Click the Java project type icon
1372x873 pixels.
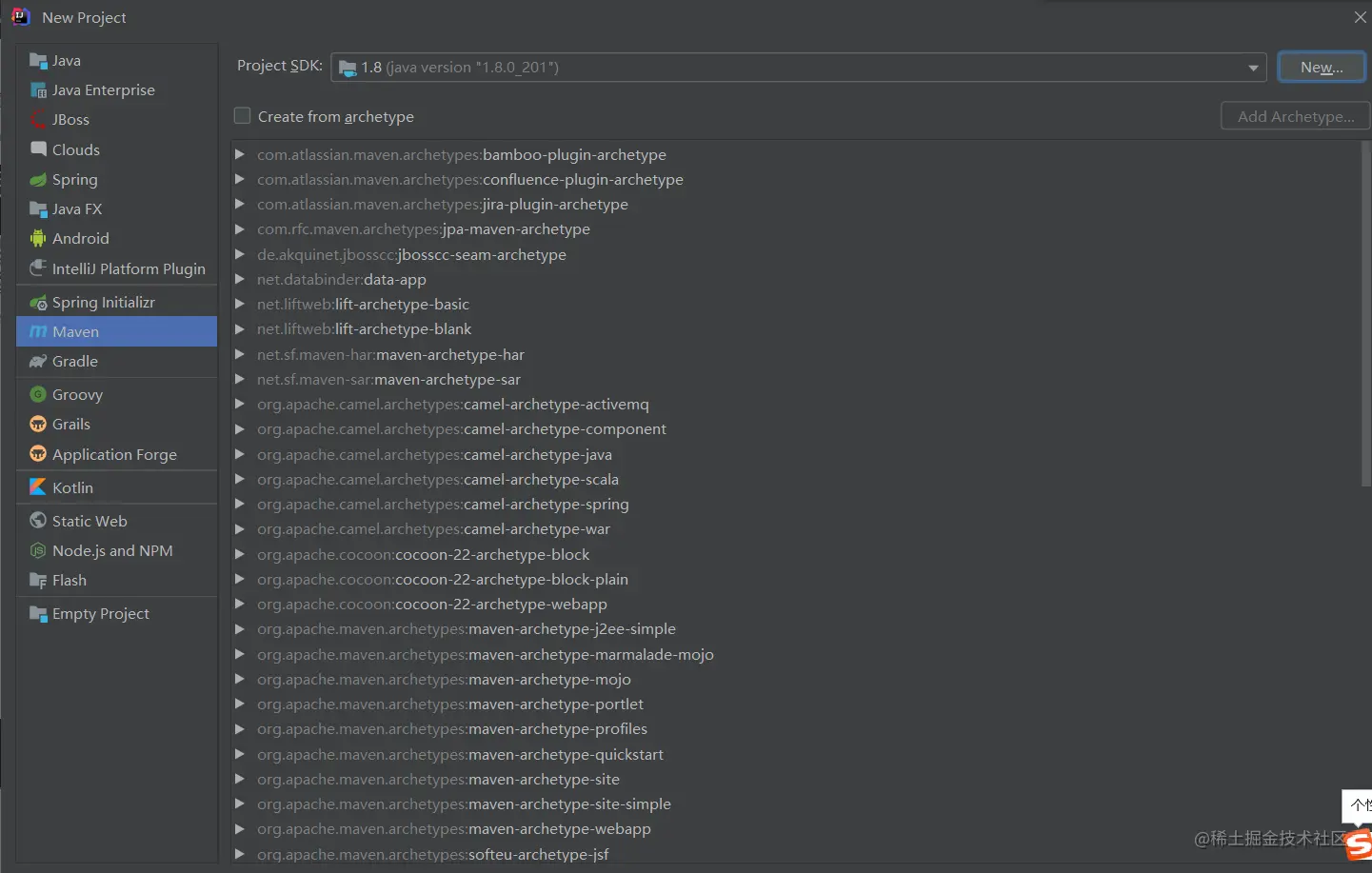click(x=38, y=61)
